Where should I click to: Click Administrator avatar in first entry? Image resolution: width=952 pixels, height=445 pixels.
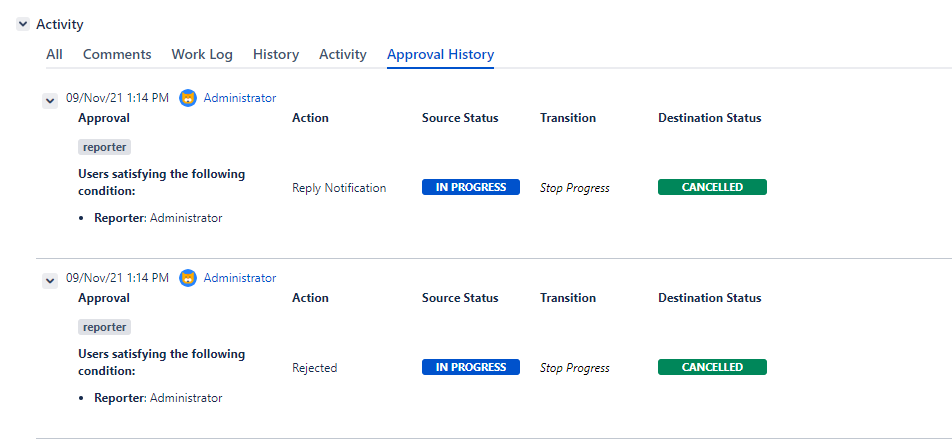(x=188, y=98)
